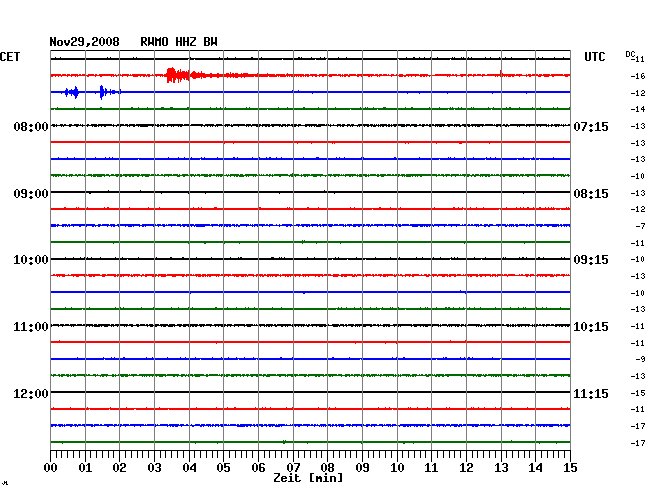Click axis minute label '10'
The width and height of the screenshot is (650, 494).
click(x=397, y=468)
